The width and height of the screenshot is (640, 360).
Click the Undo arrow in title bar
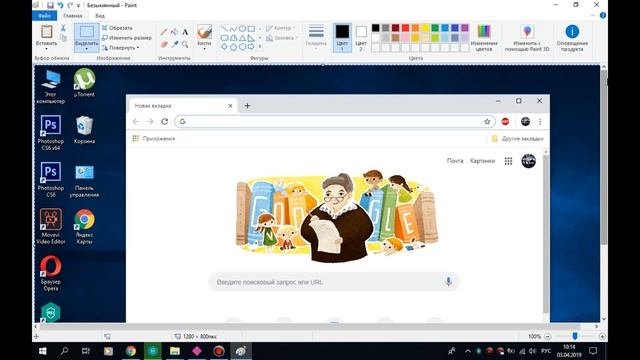[x=60, y=5]
